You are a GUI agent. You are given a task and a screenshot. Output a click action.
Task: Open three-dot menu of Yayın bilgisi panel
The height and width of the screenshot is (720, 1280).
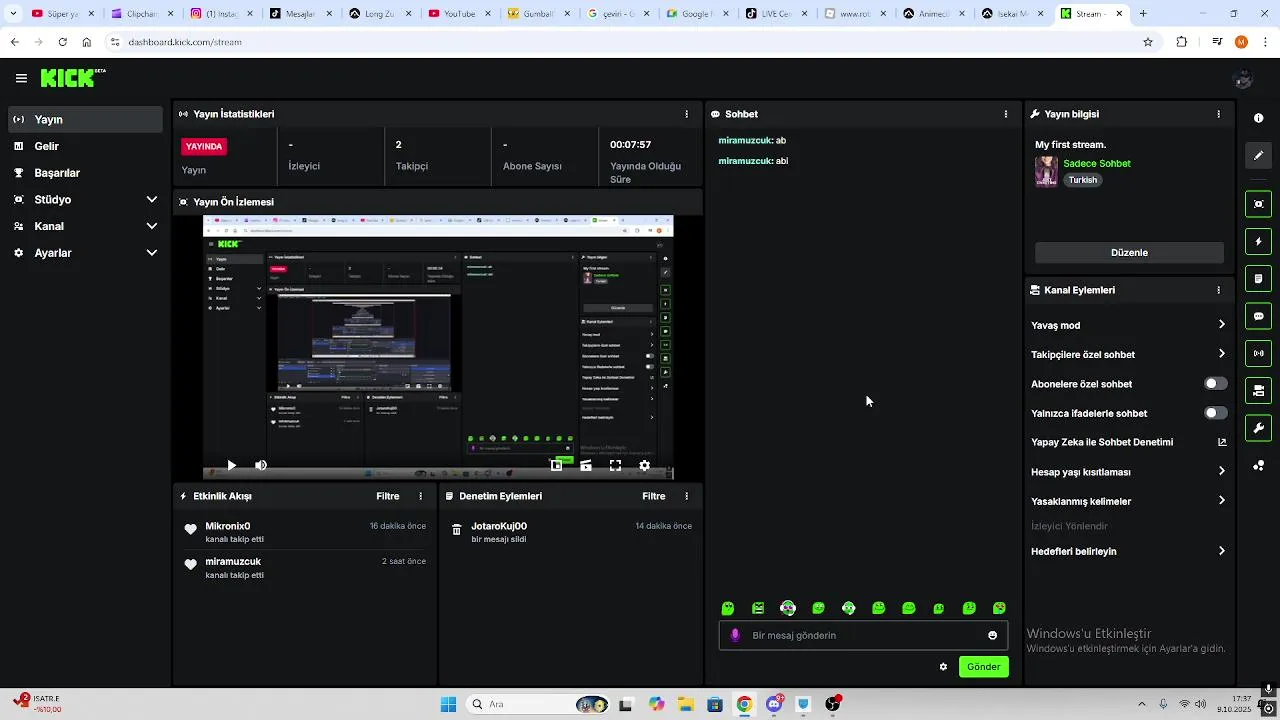point(1218,114)
